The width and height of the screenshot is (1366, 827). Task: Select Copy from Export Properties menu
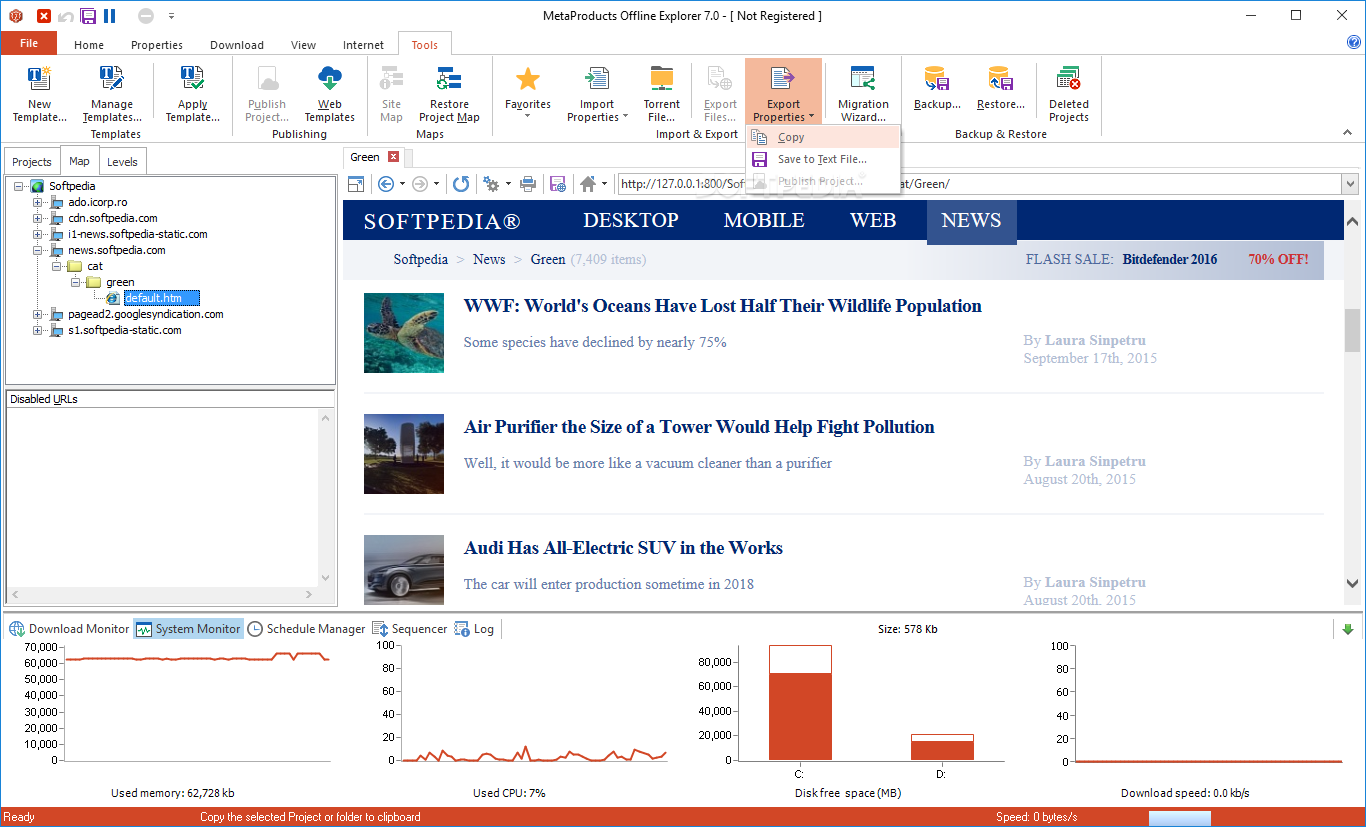[x=824, y=137]
